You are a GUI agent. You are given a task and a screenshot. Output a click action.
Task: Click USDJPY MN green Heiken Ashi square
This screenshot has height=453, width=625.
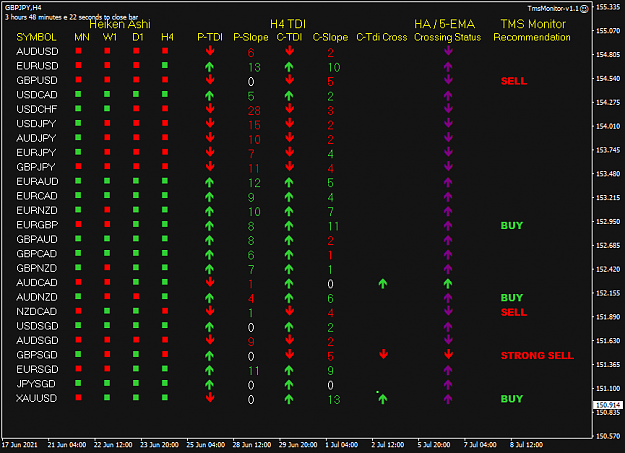point(78,123)
